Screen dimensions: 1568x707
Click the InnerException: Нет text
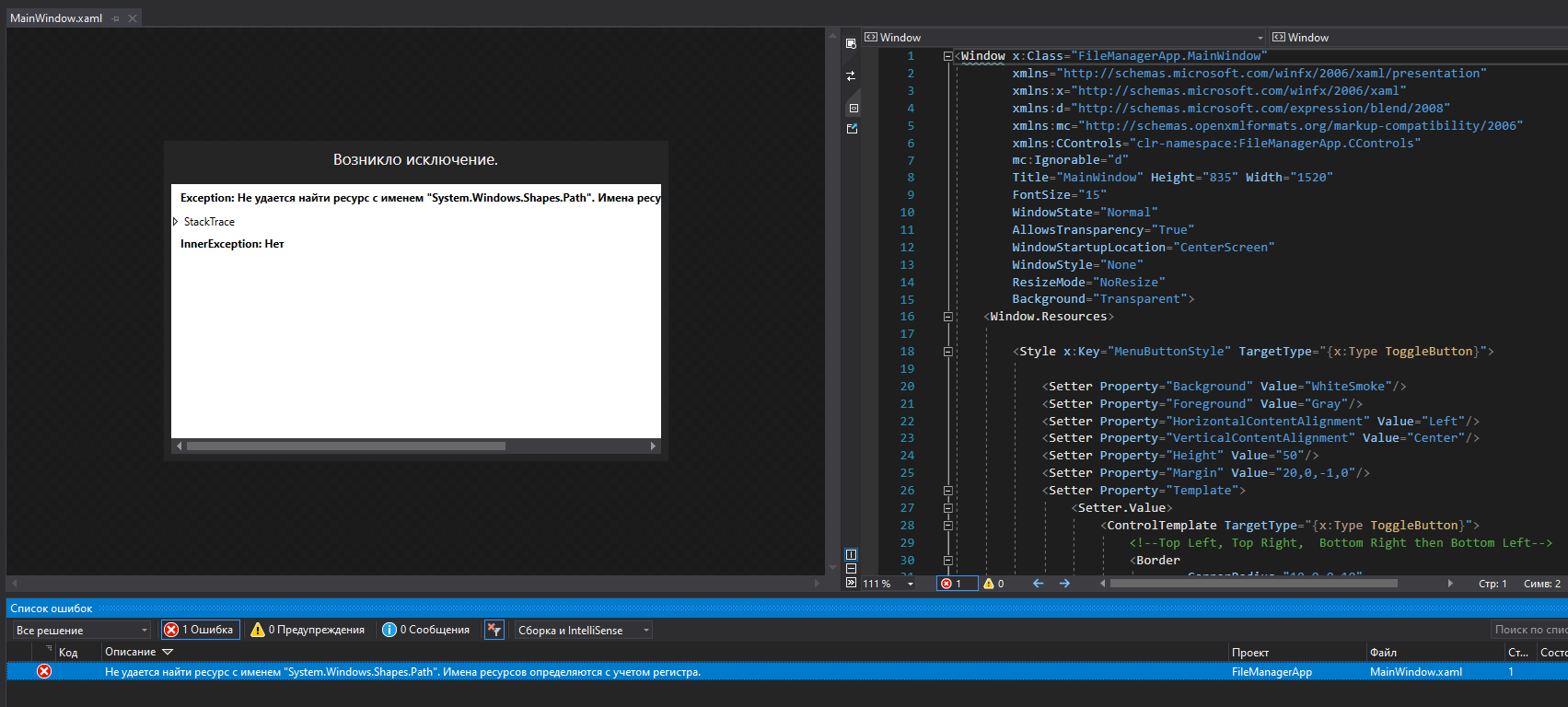232,244
